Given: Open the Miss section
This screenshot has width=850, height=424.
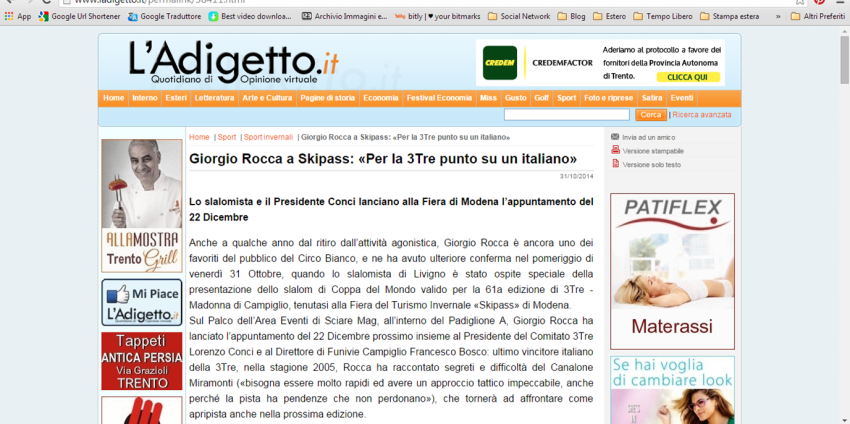Looking at the screenshot, I should pos(488,98).
